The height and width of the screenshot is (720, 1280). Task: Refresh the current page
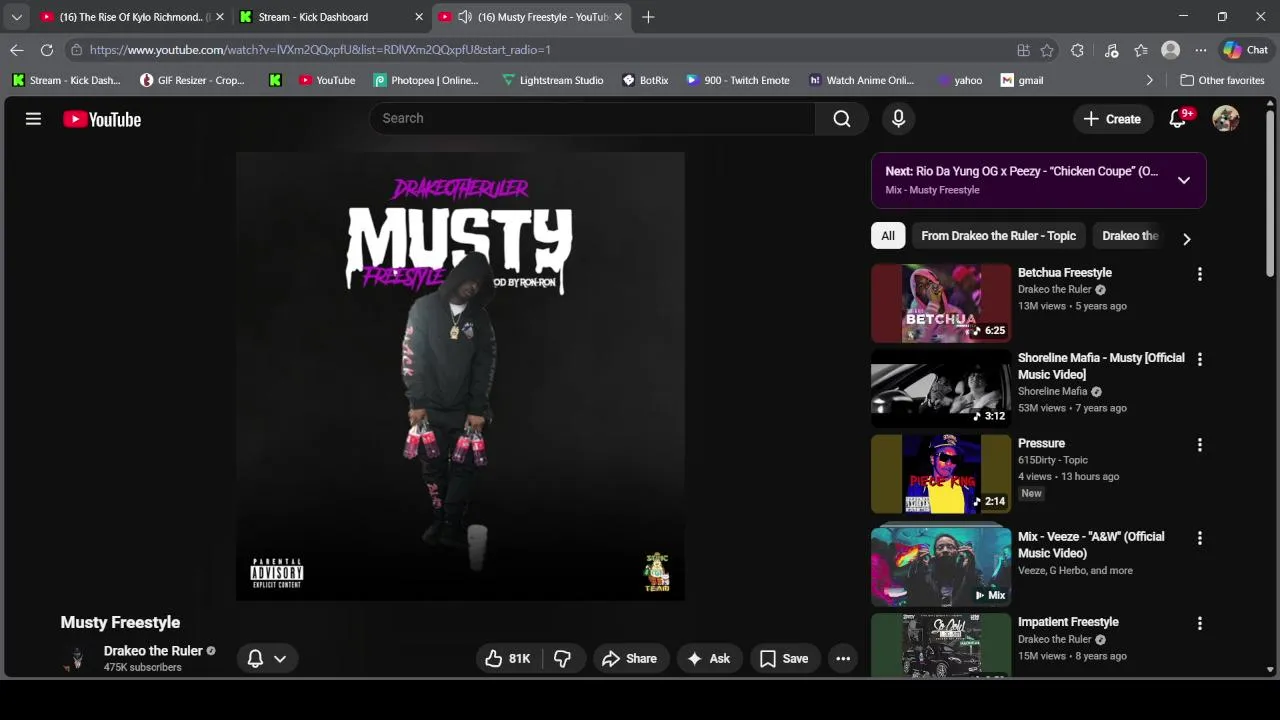click(x=47, y=50)
